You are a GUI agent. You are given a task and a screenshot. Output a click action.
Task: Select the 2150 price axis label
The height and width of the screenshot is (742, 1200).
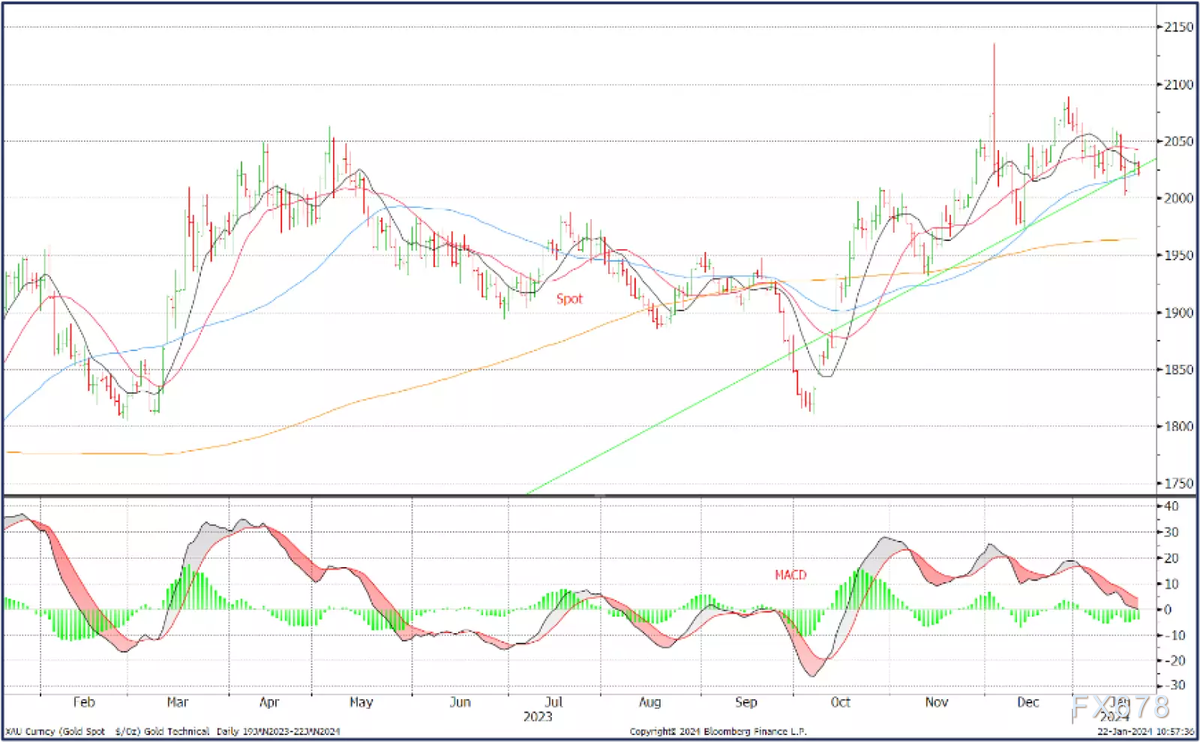point(1170,27)
